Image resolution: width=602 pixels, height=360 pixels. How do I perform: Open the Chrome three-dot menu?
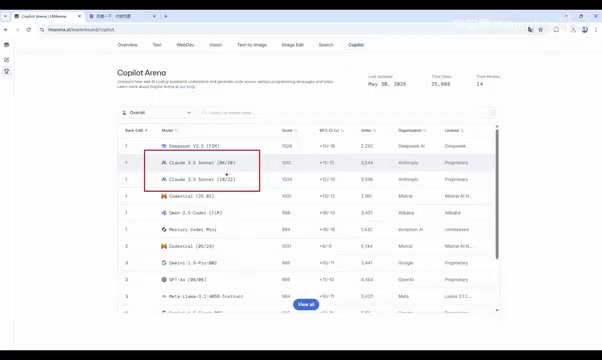click(x=596, y=30)
